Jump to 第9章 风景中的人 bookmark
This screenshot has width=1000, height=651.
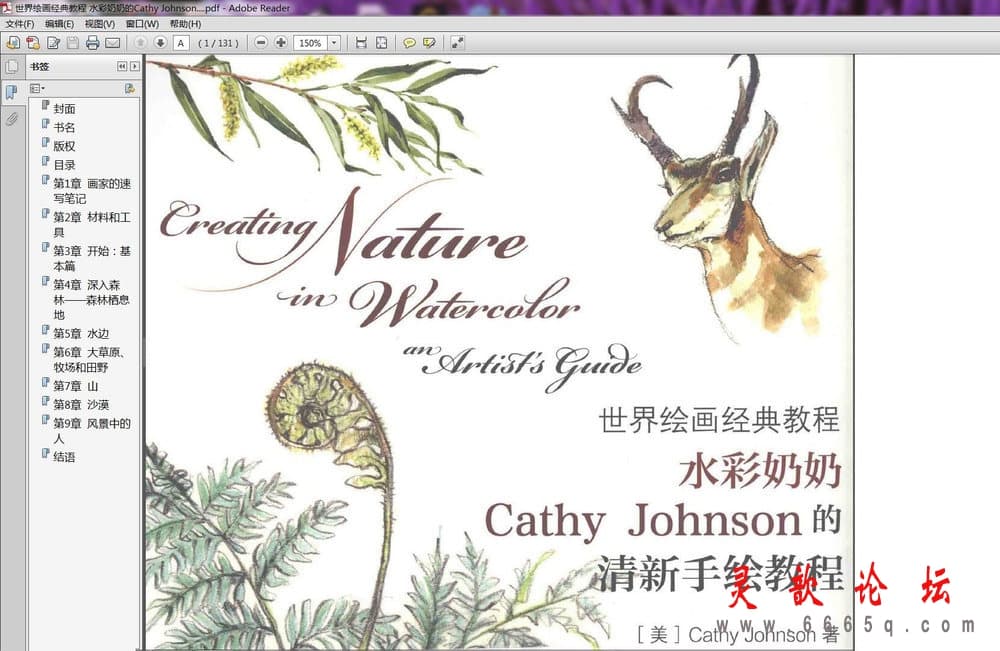92,430
